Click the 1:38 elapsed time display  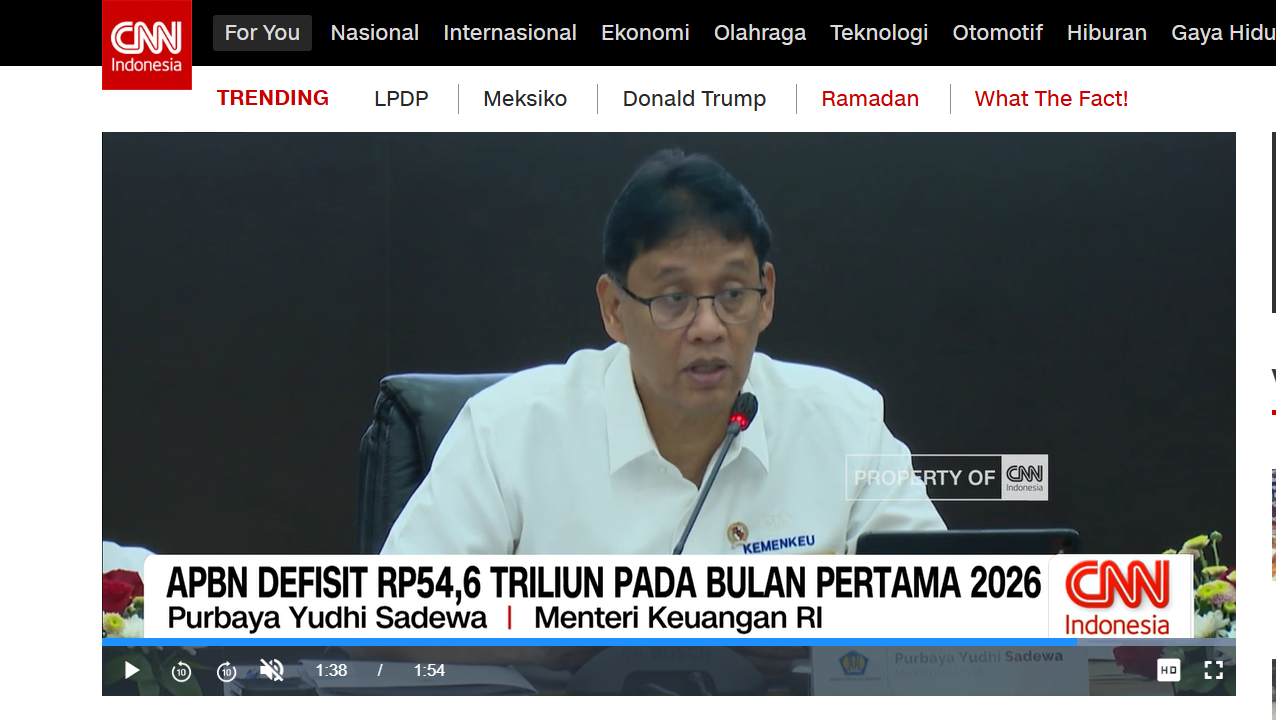tap(331, 671)
